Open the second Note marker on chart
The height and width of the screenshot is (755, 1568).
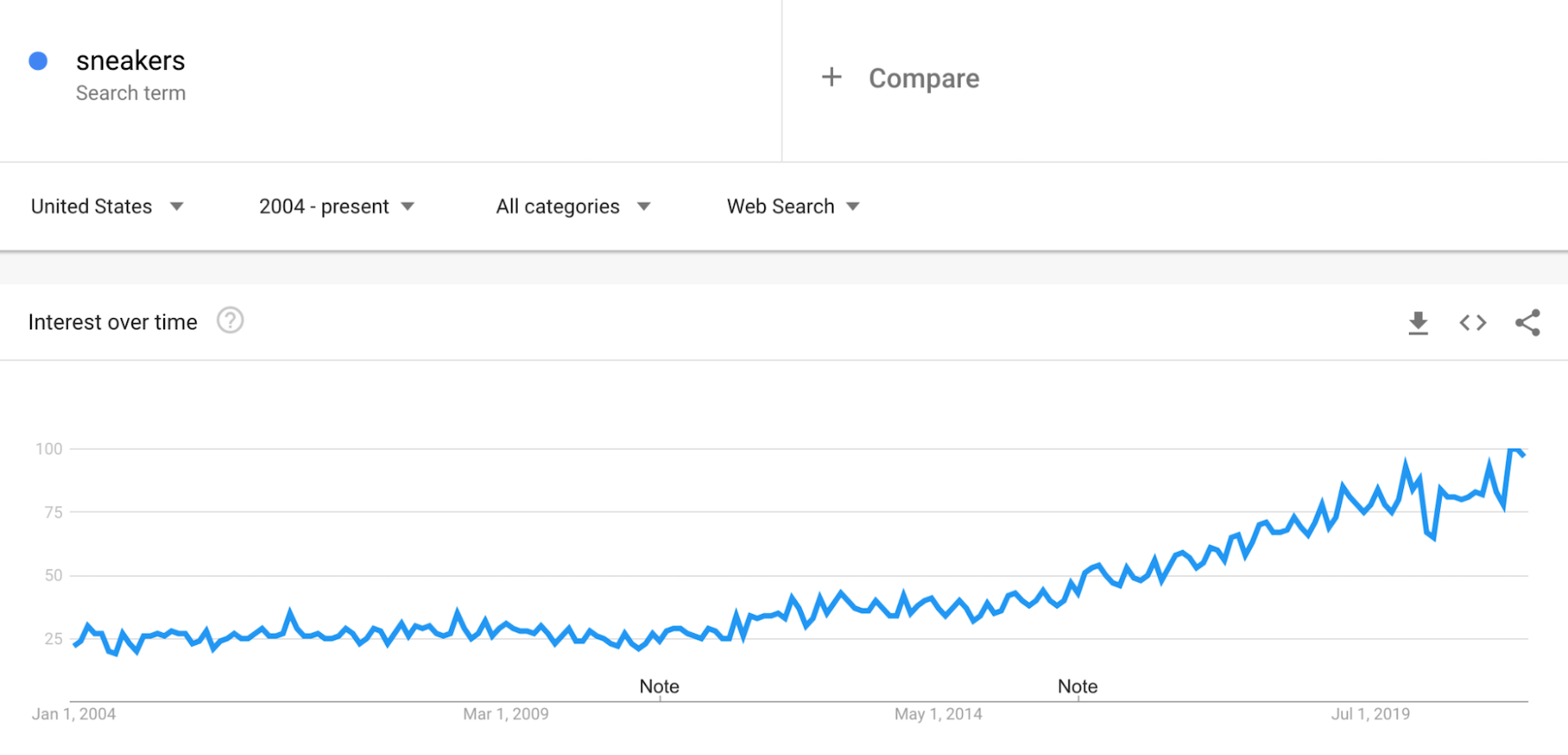point(1077,686)
